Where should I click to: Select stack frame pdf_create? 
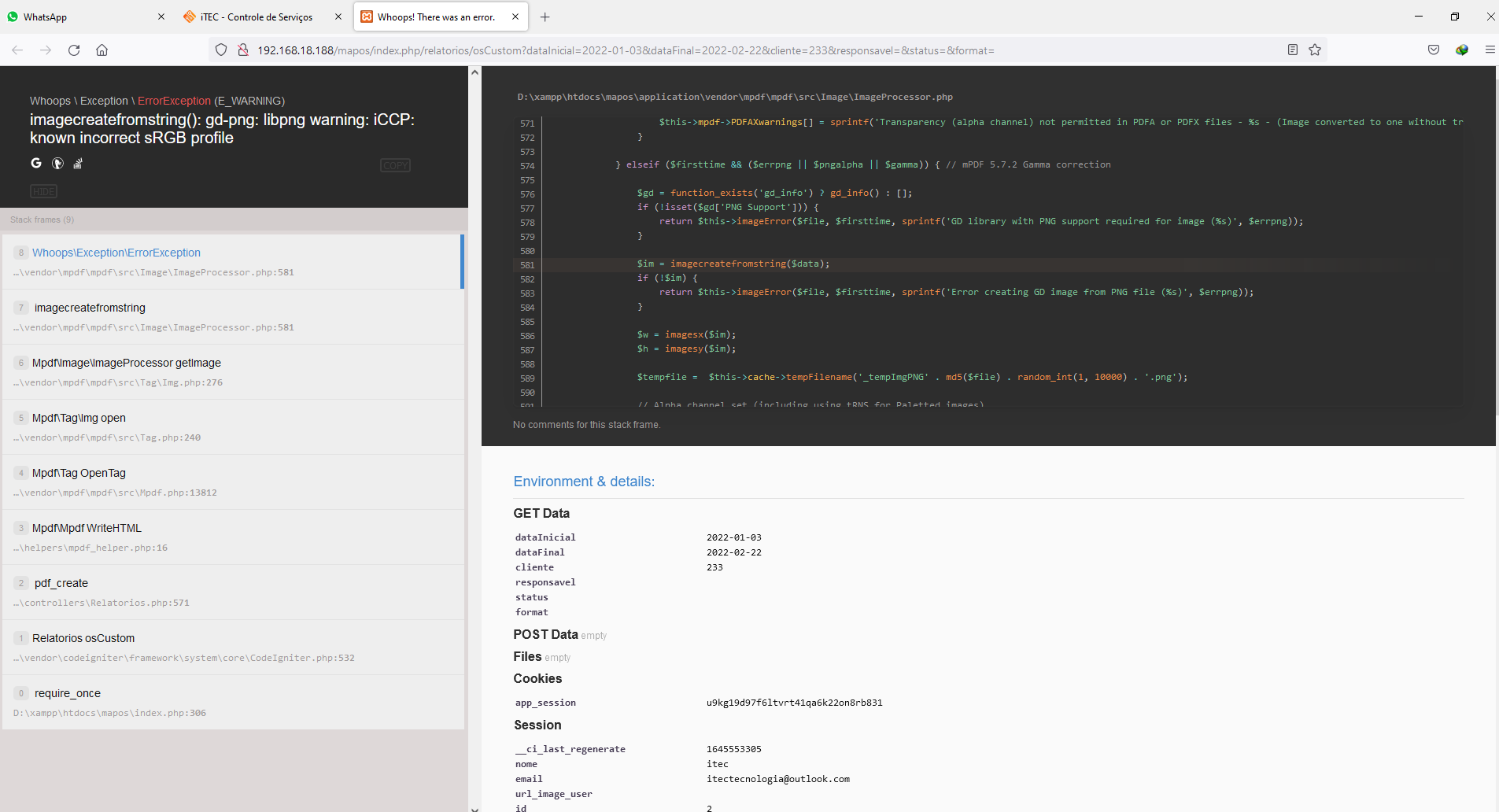click(233, 592)
